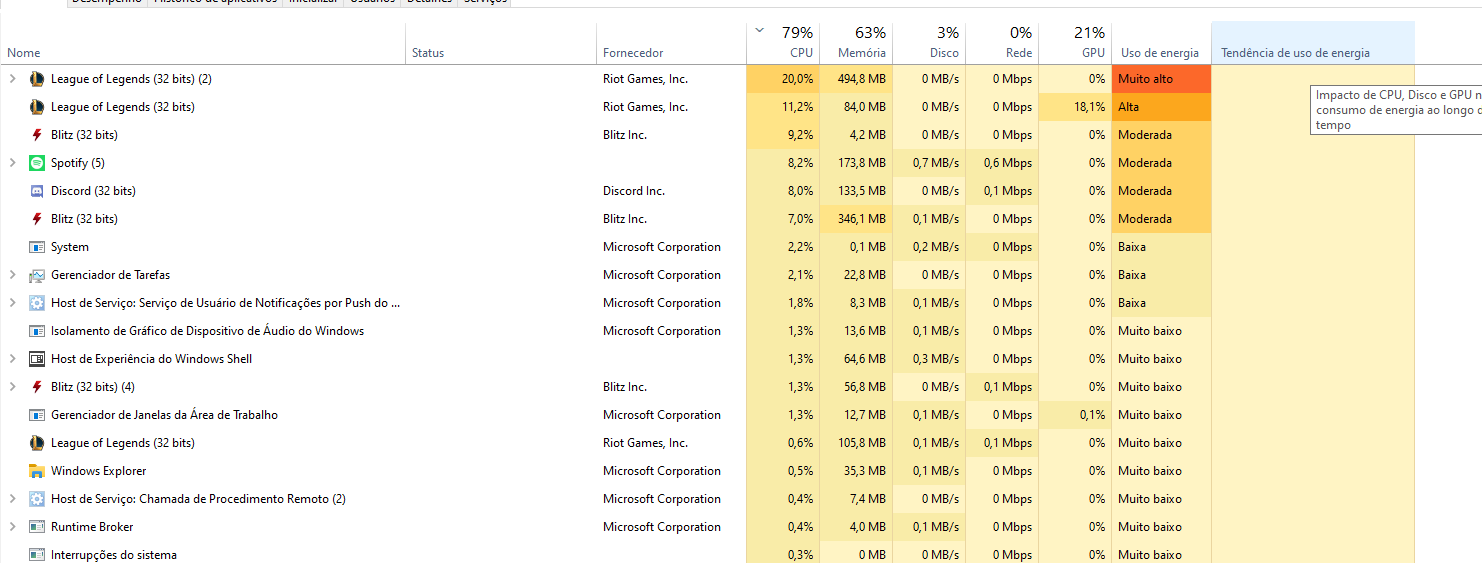Click the 173,8 MB memory value
Viewport: 1482px width, 563px height.
pos(861,163)
